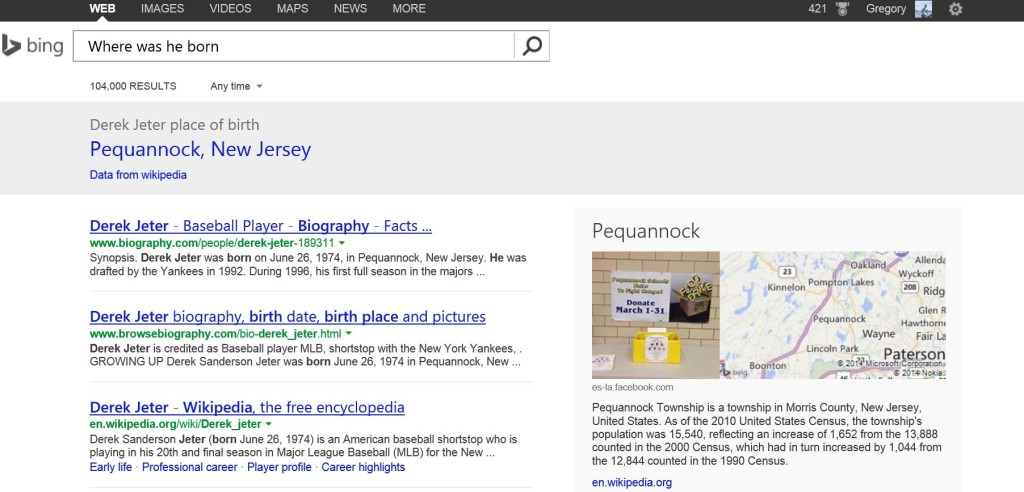Click the rewards medal icon
The height and width of the screenshot is (492, 1024).
click(842, 9)
